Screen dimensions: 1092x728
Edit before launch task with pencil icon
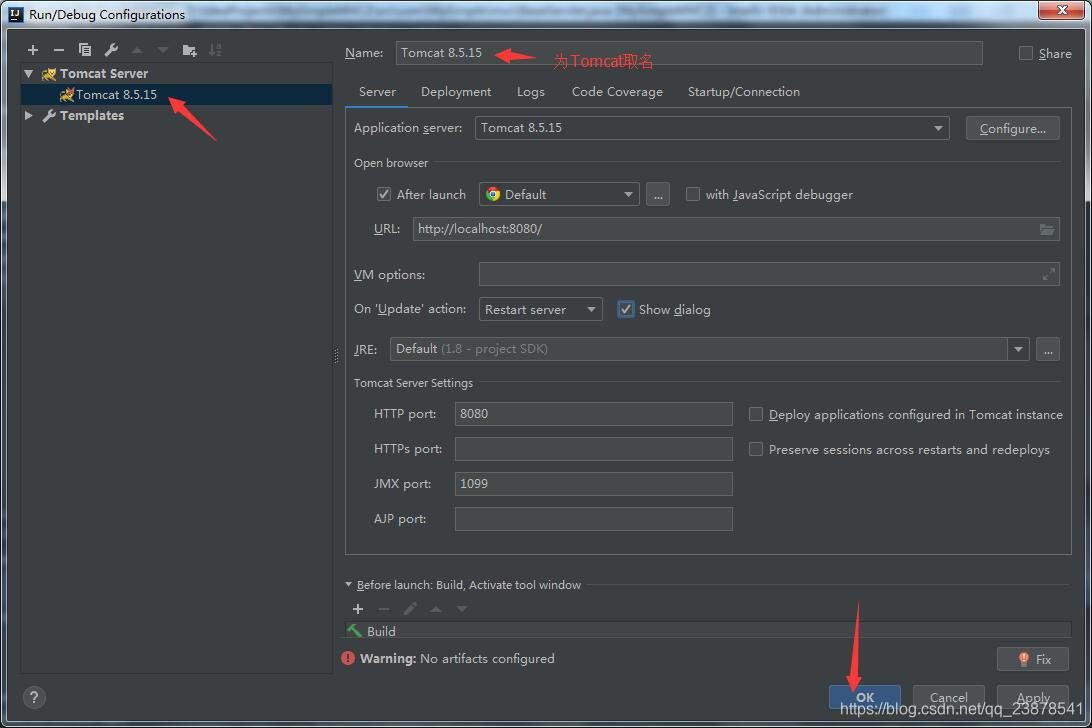[x=410, y=609]
